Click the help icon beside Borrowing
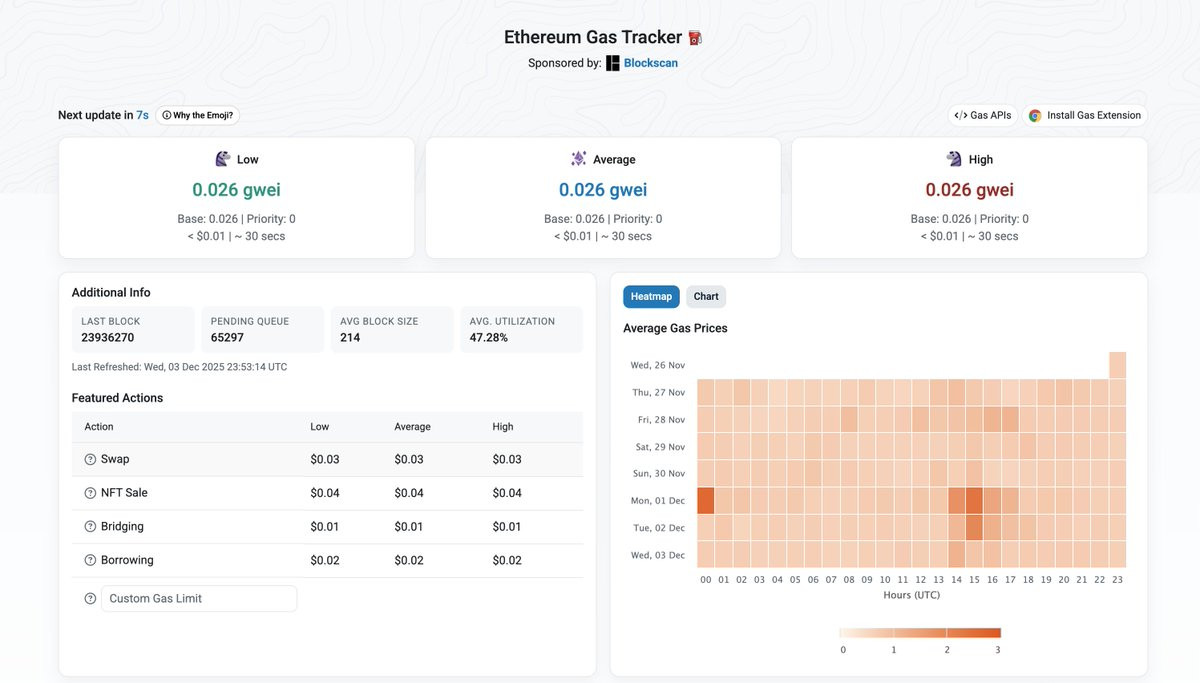The image size is (1200, 683). tap(91, 561)
